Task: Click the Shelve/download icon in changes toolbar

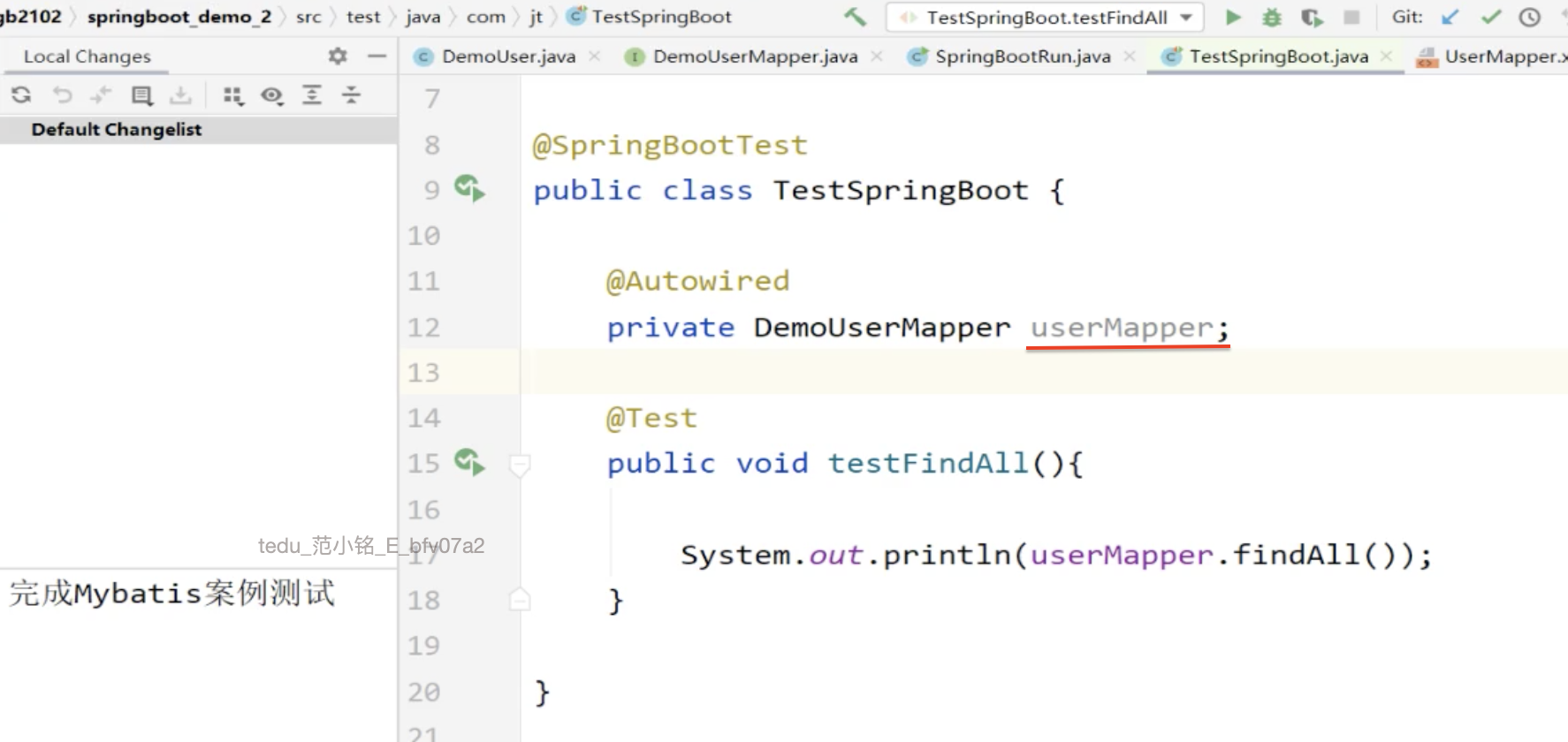Action: click(x=180, y=95)
